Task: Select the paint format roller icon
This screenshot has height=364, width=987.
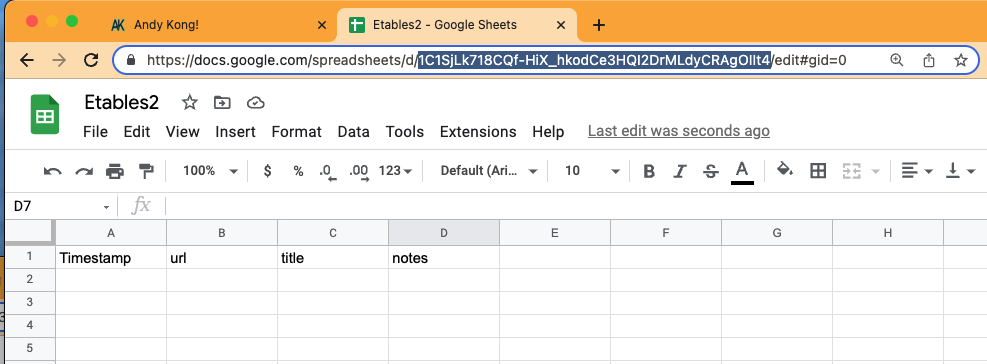Action: (146, 171)
